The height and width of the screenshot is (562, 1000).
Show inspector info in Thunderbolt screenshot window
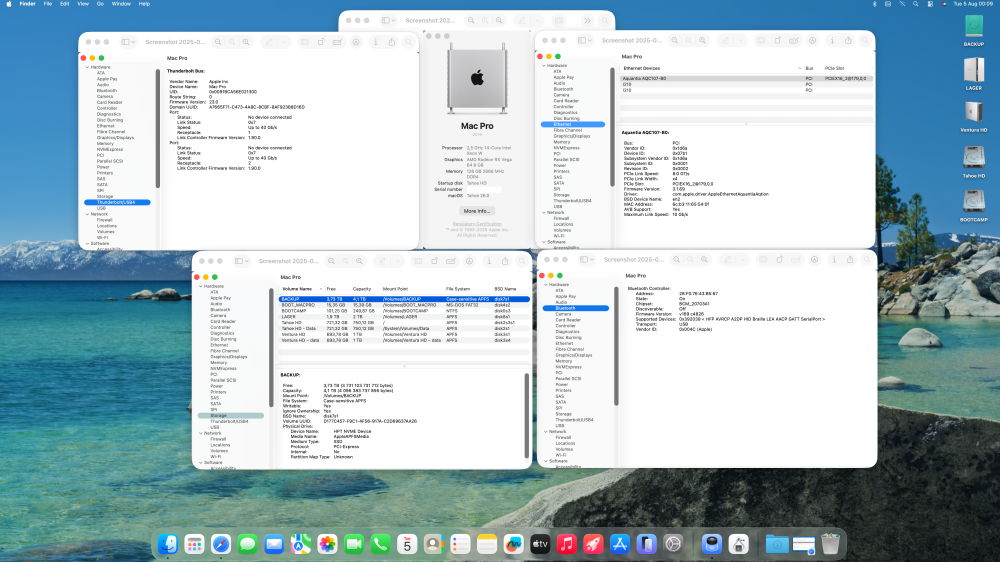375,42
